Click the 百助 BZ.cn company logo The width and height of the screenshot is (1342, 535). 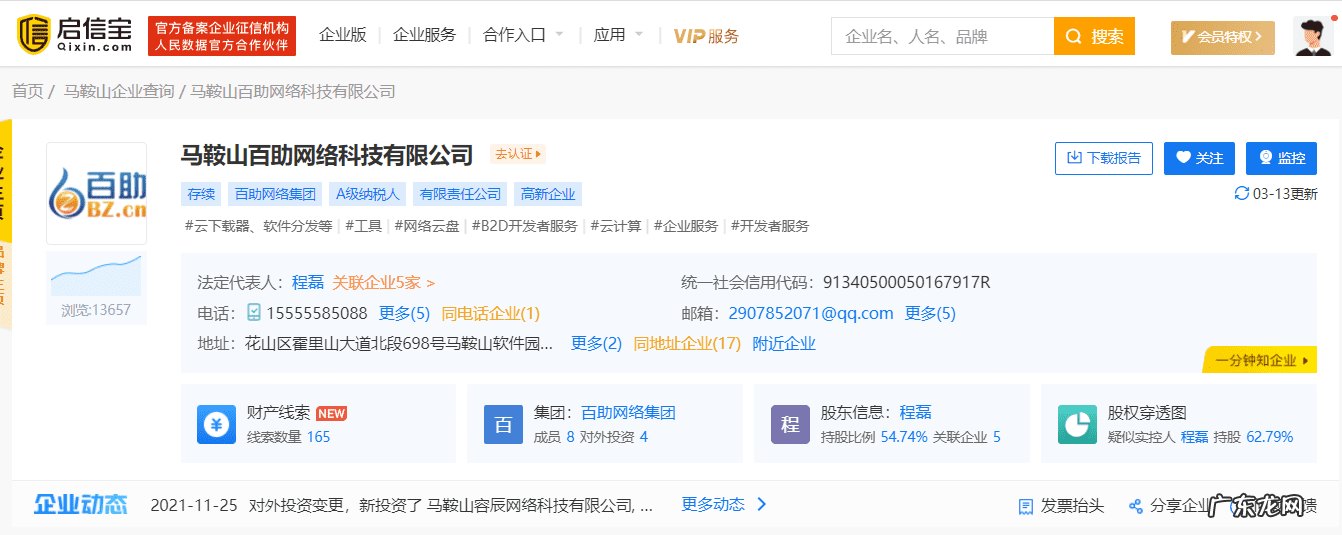pos(97,193)
